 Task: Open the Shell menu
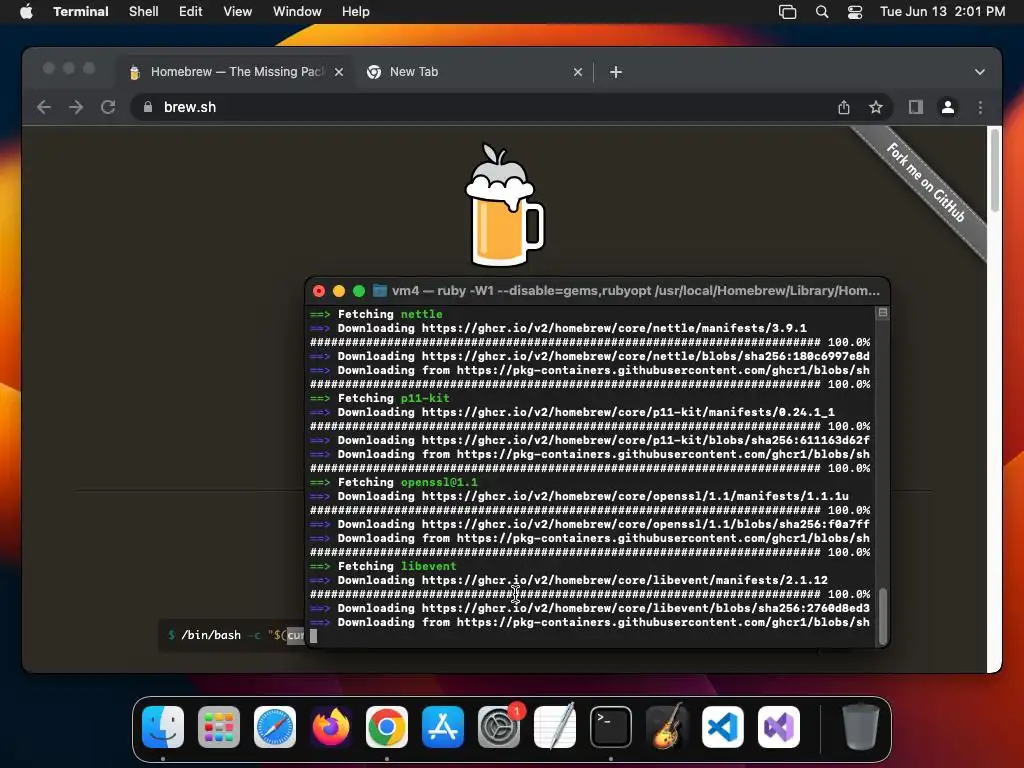(143, 11)
